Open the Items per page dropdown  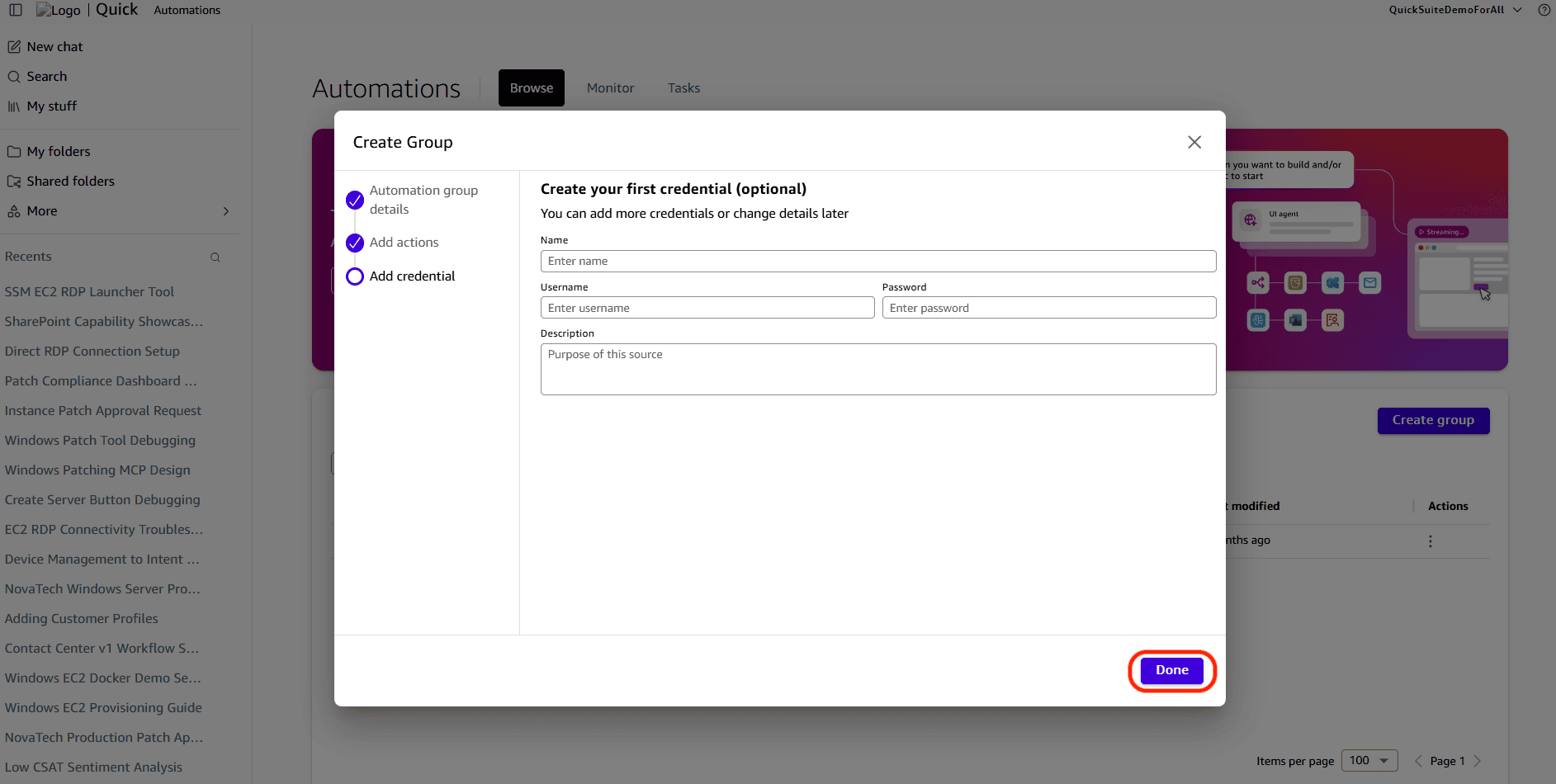[x=1369, y=761]
